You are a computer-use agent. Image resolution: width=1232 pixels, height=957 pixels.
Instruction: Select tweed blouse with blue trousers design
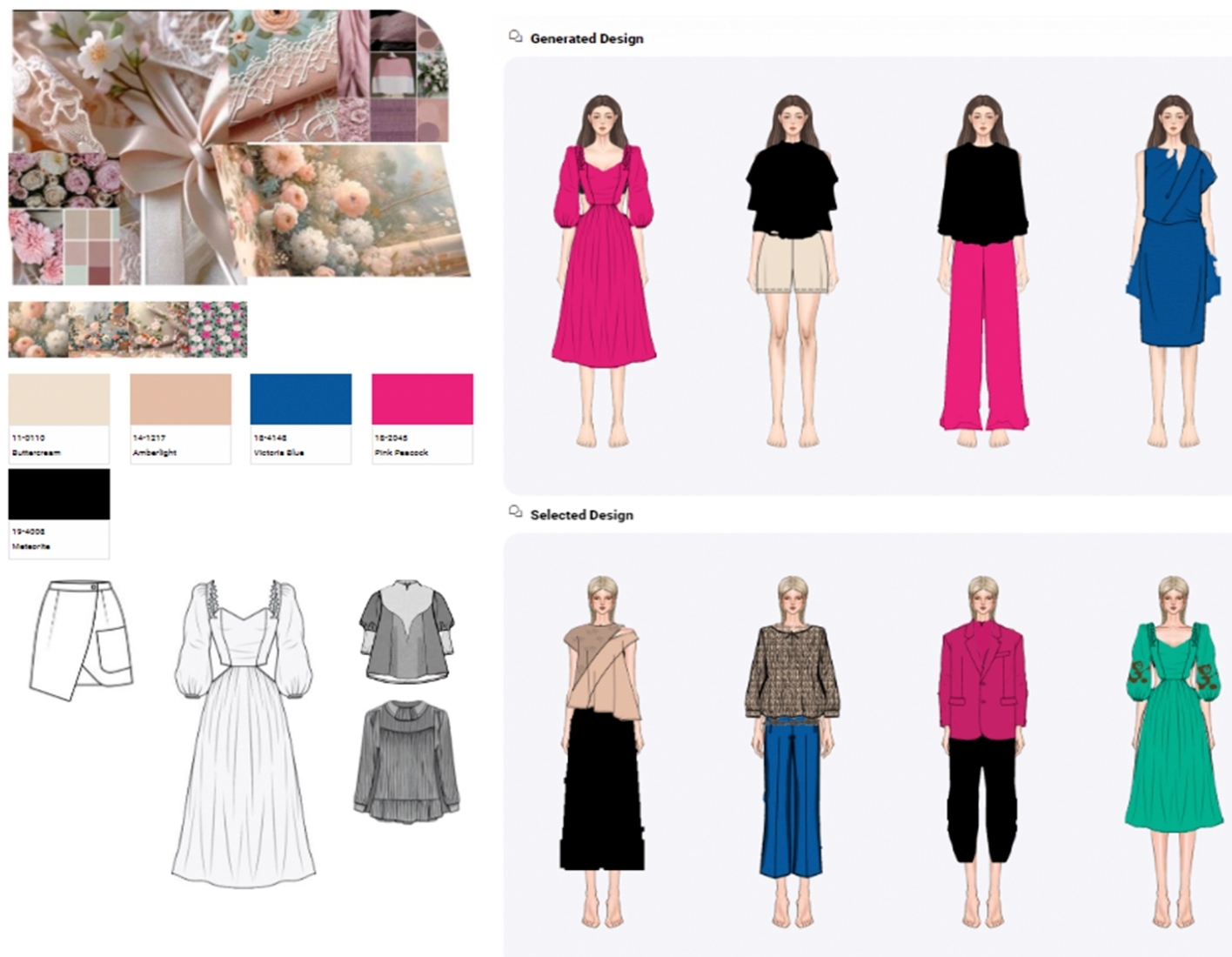(x=792, y=748)
